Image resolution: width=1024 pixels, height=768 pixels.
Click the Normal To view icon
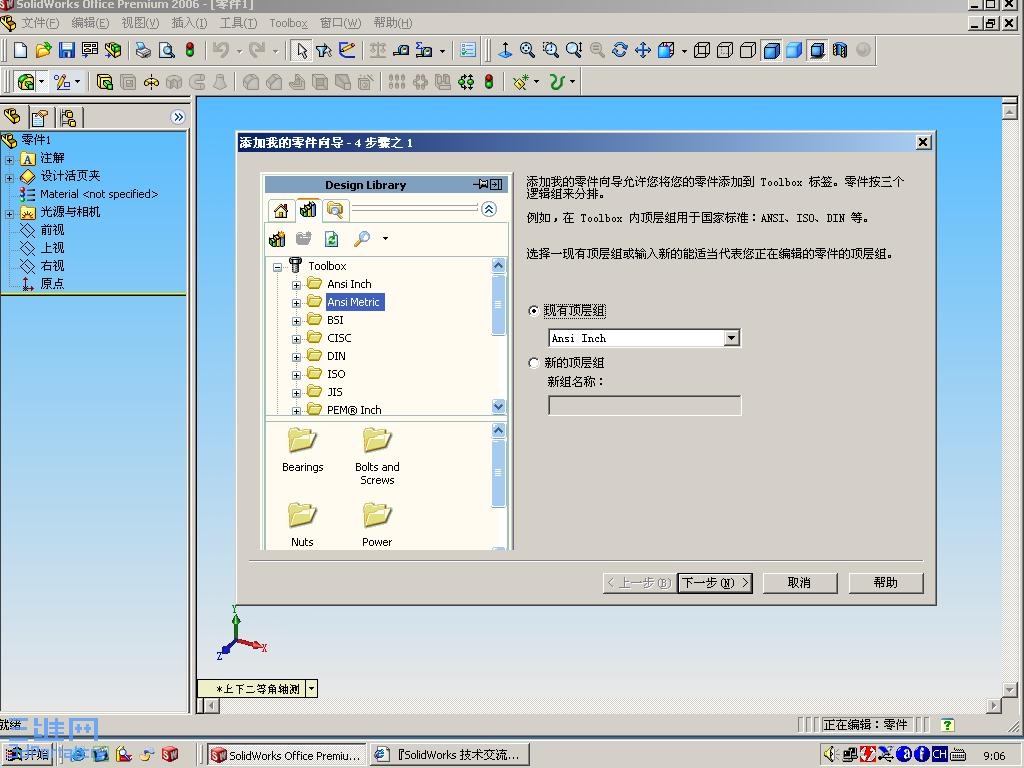[x=505, y=50]
